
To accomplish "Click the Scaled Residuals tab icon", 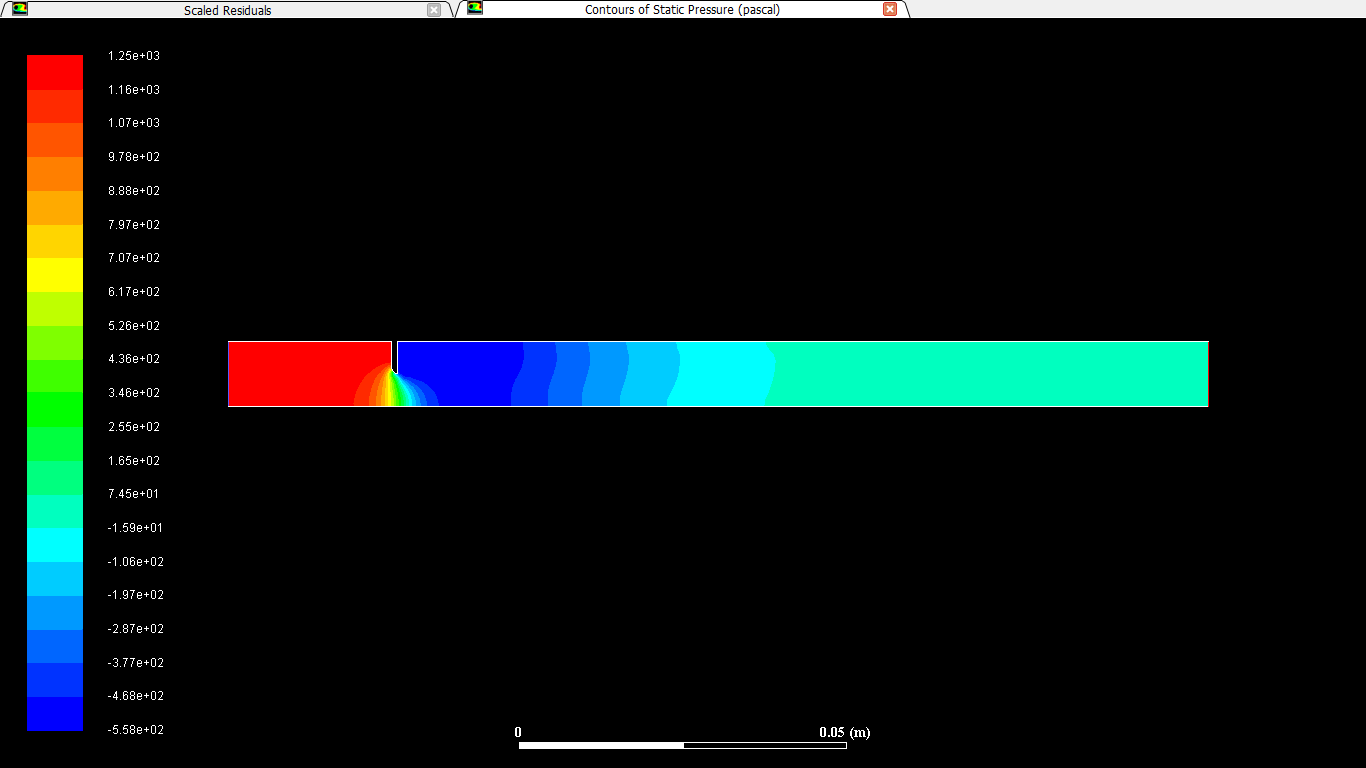I will pos(20,9).
